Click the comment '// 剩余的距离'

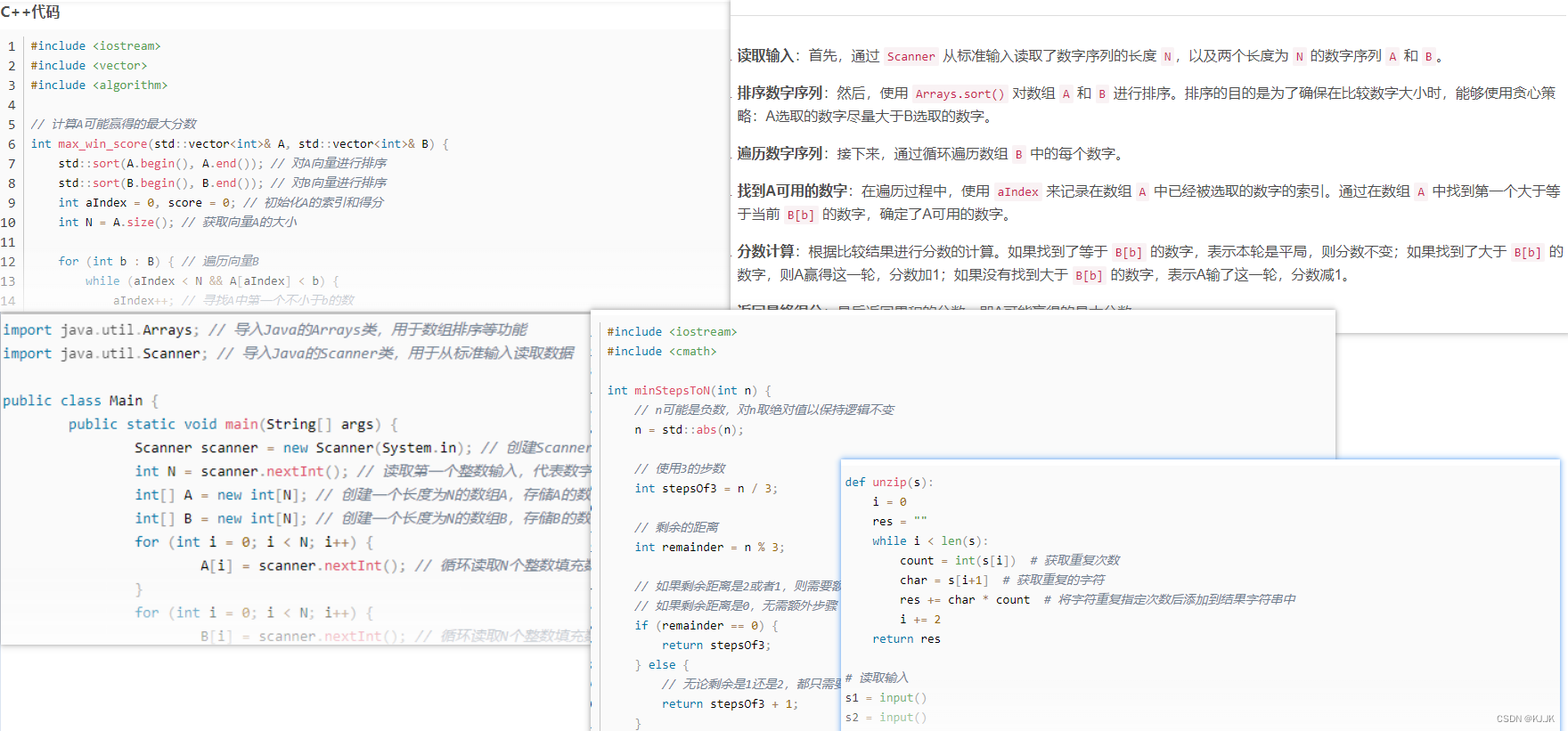[x=676, y=527]
